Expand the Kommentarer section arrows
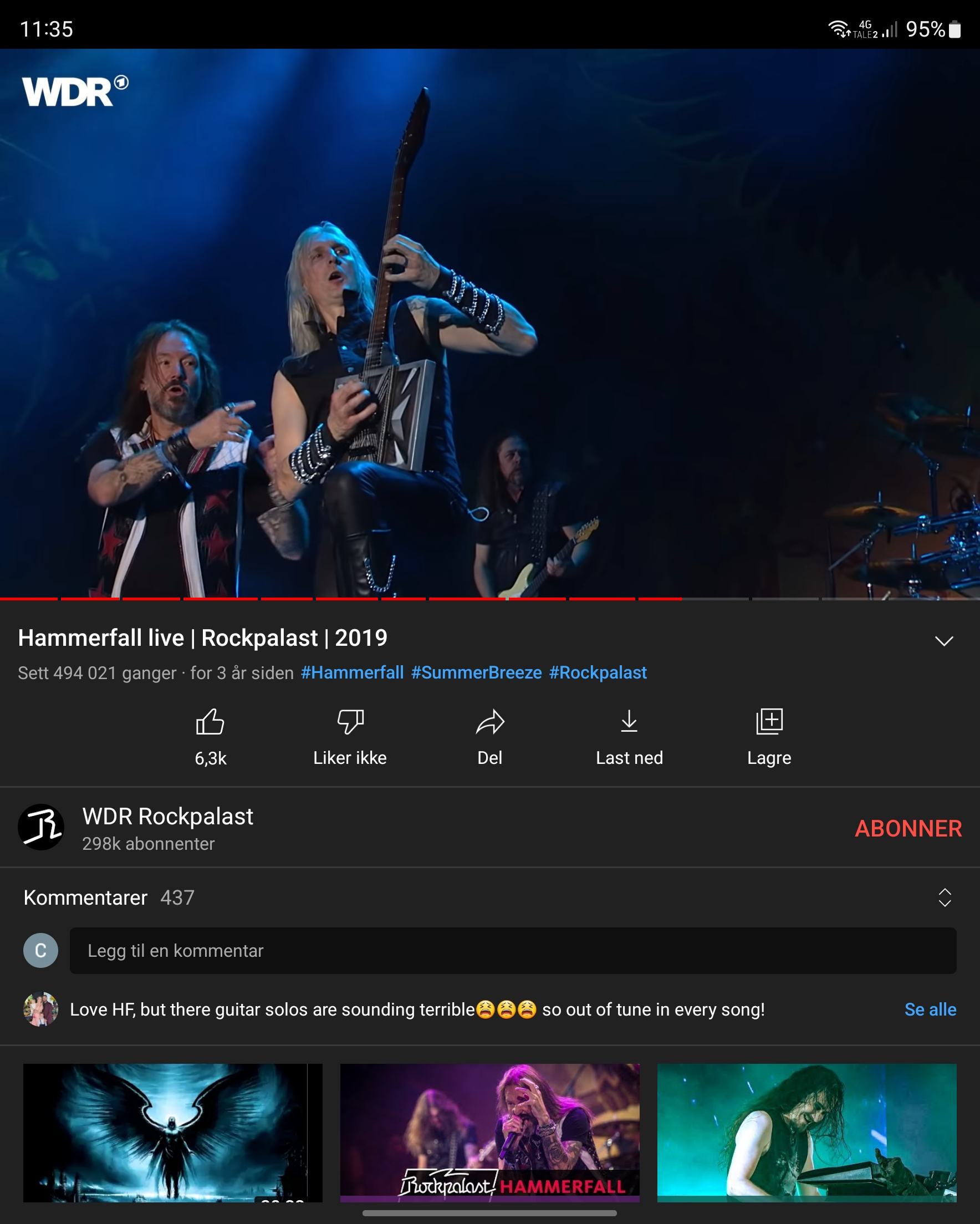The height and width of the screenshot is (1224, 980). [945, 897]
